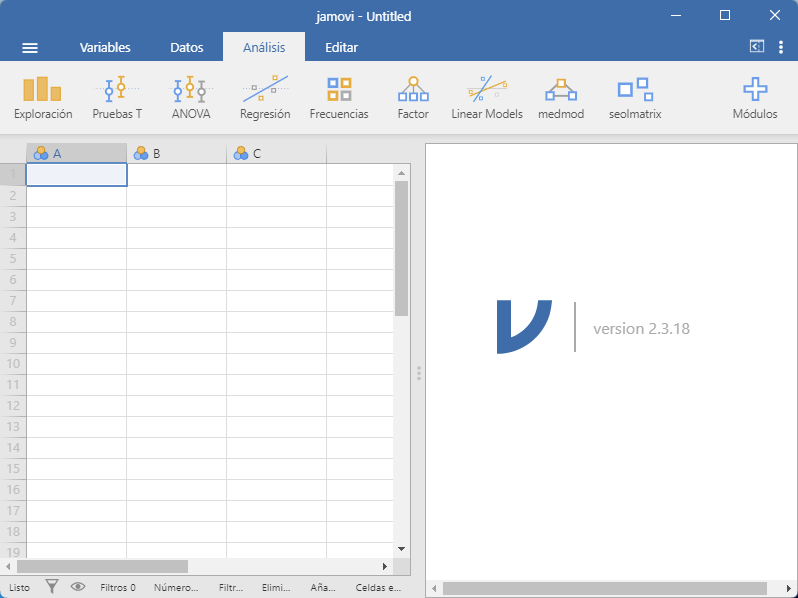This screenshot has width=798, height=598.
Task: Toggle filter visibility with eye icon
Action: [78, 587]
